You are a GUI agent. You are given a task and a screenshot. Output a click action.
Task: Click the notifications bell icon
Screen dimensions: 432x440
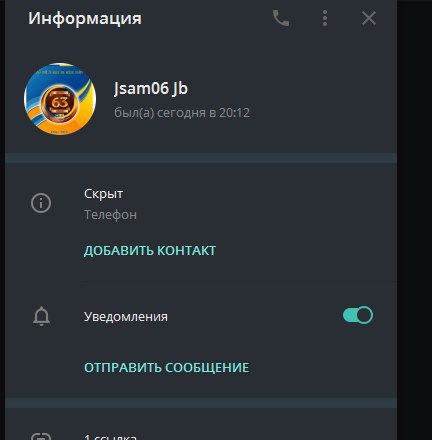pos(41,316)
